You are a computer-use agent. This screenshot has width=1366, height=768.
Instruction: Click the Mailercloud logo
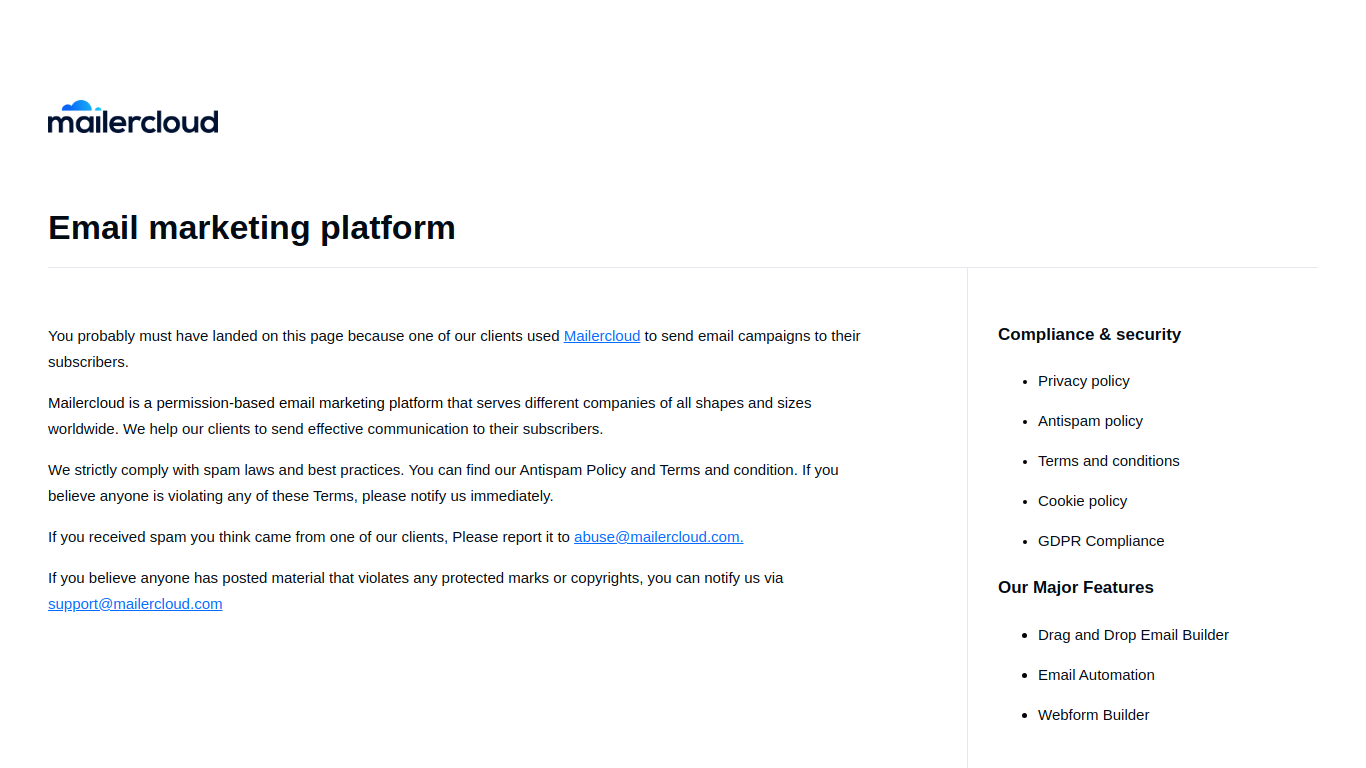133,118
